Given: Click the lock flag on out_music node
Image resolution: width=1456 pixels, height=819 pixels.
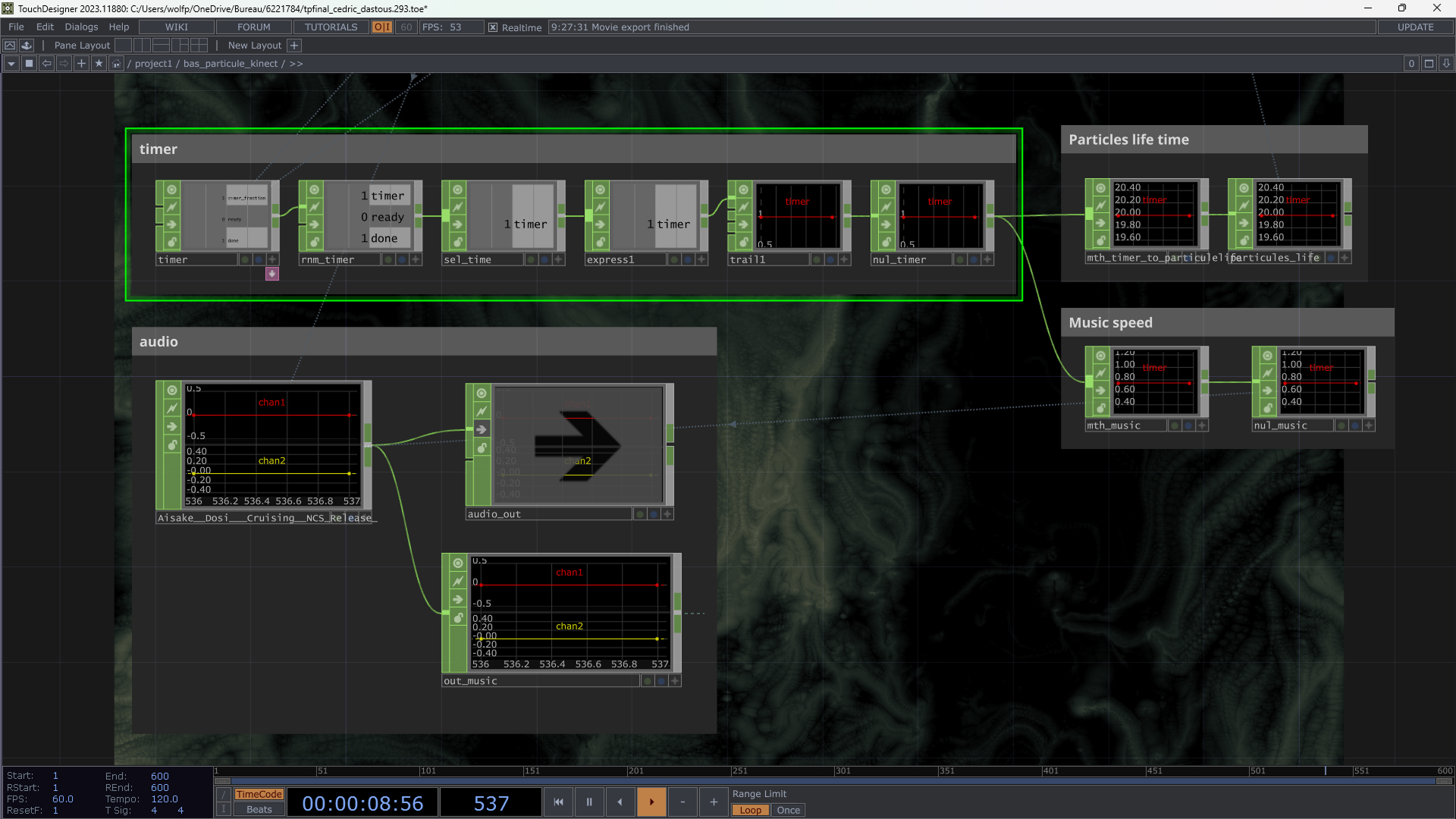Looking at the screenshot, I should point(458,618).
